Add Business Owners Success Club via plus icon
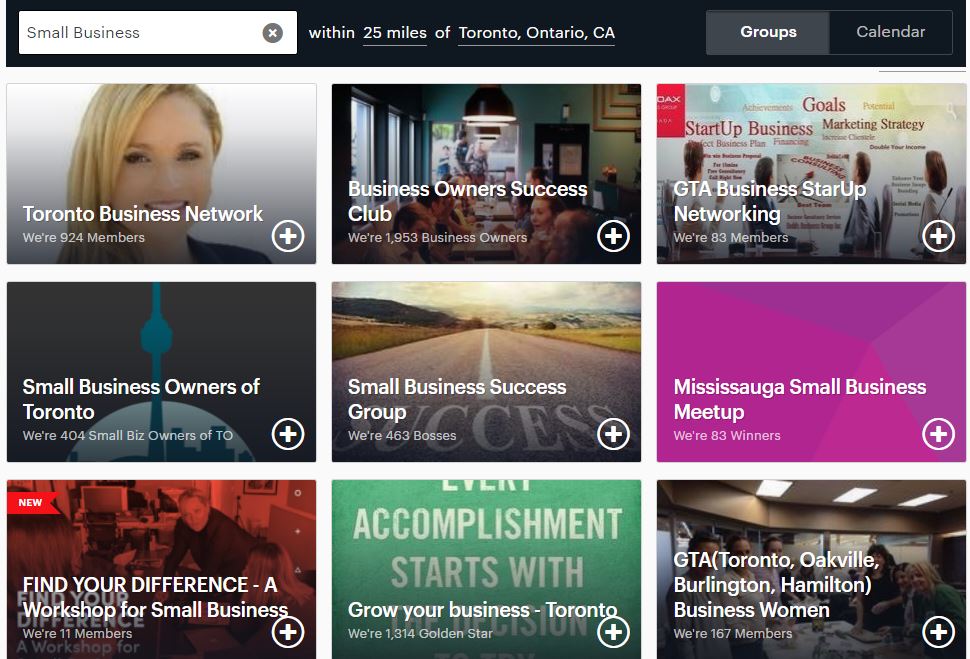Screen dimensions: 970x659 614,236
